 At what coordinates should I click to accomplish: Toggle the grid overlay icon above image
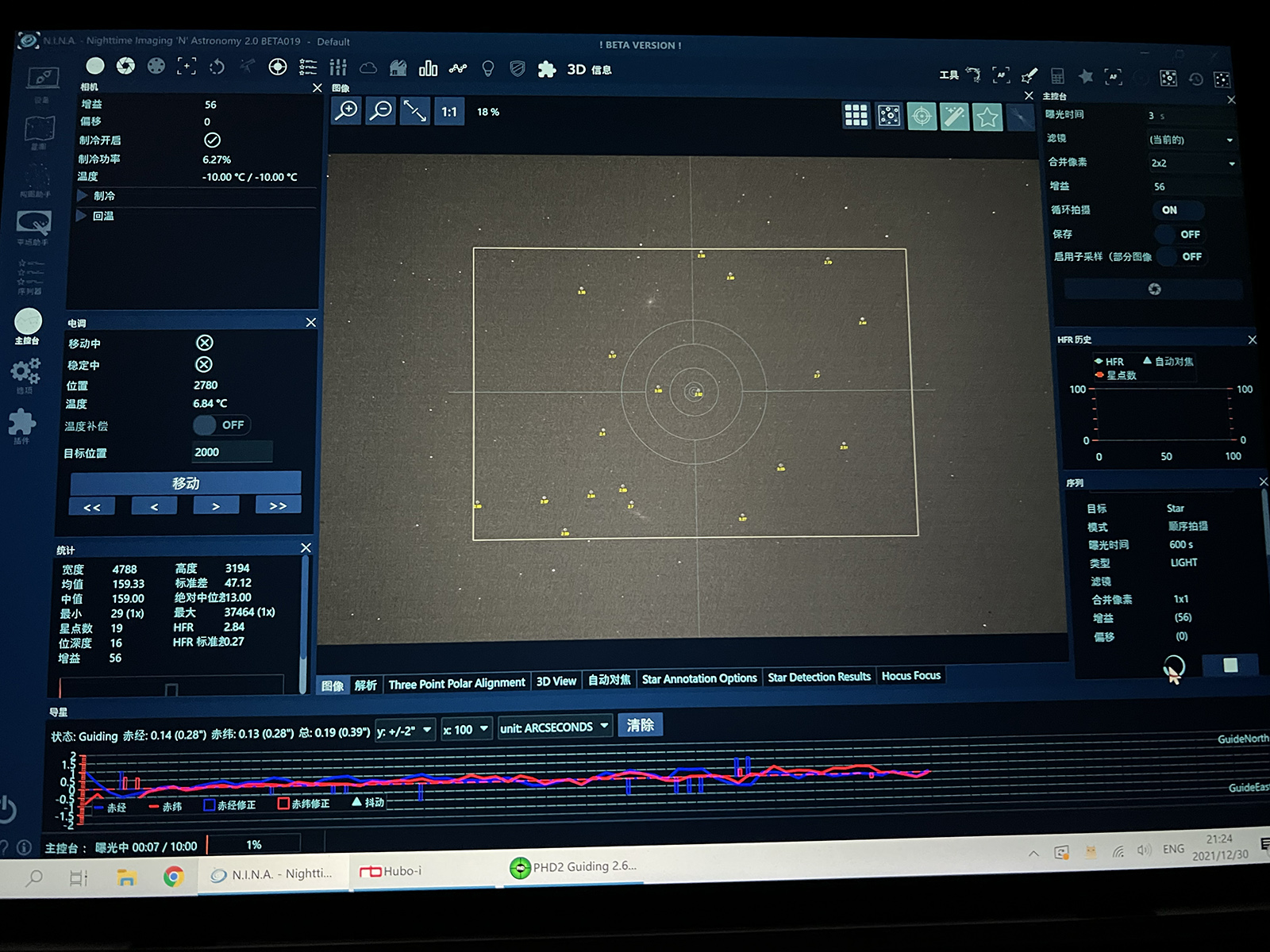pyautogui.click(x=856, y=116)
